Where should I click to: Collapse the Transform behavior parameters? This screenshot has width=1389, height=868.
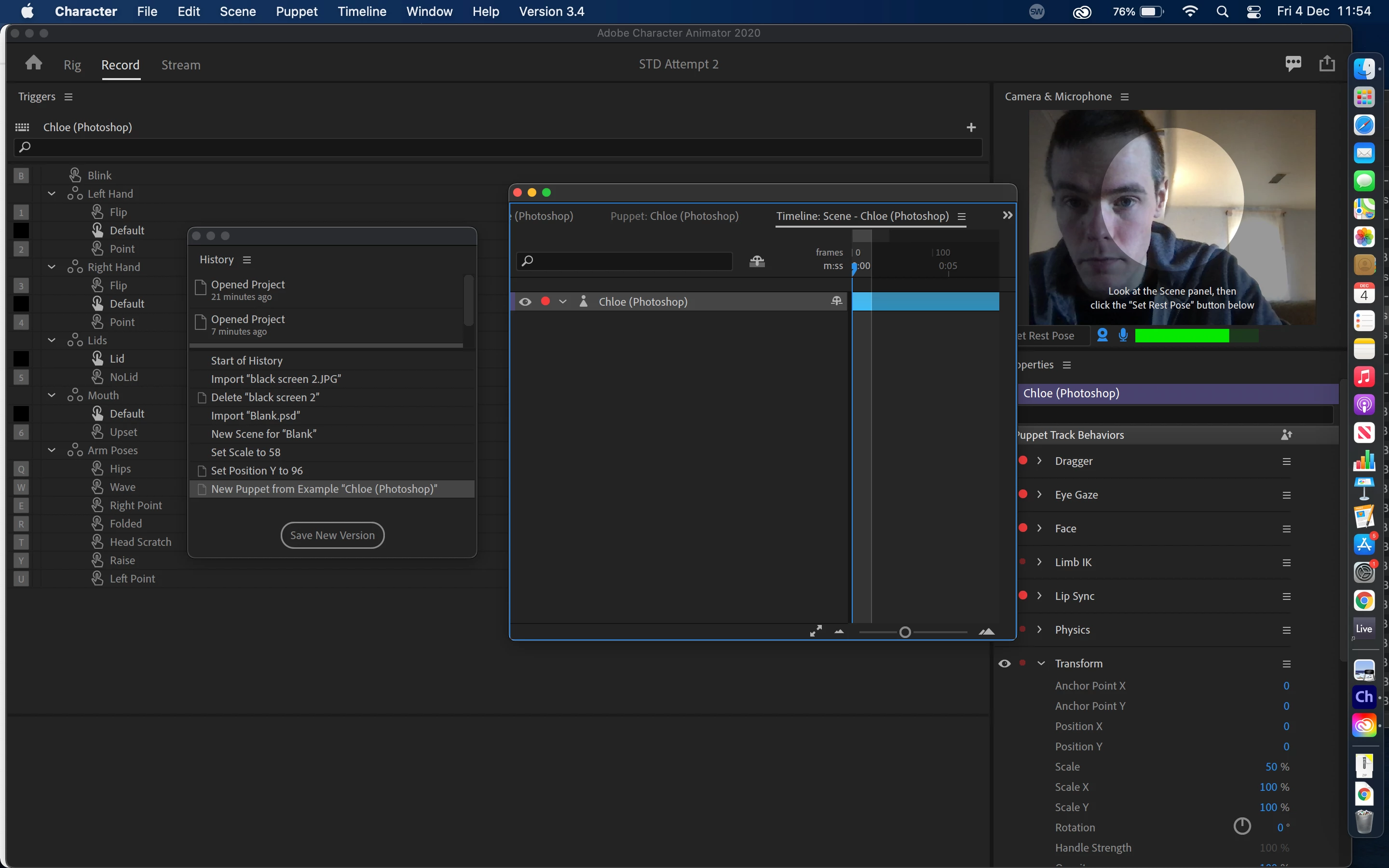[x=1041, y=664]
